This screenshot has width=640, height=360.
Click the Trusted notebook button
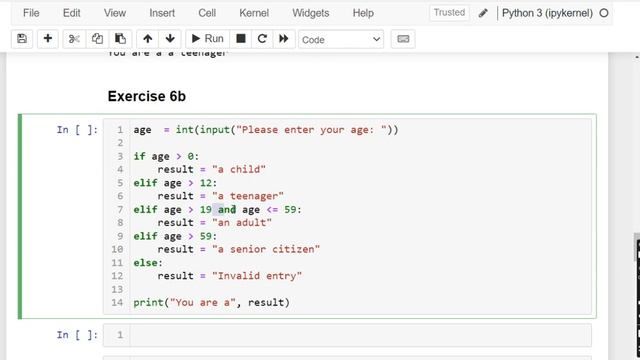point(449,13)
